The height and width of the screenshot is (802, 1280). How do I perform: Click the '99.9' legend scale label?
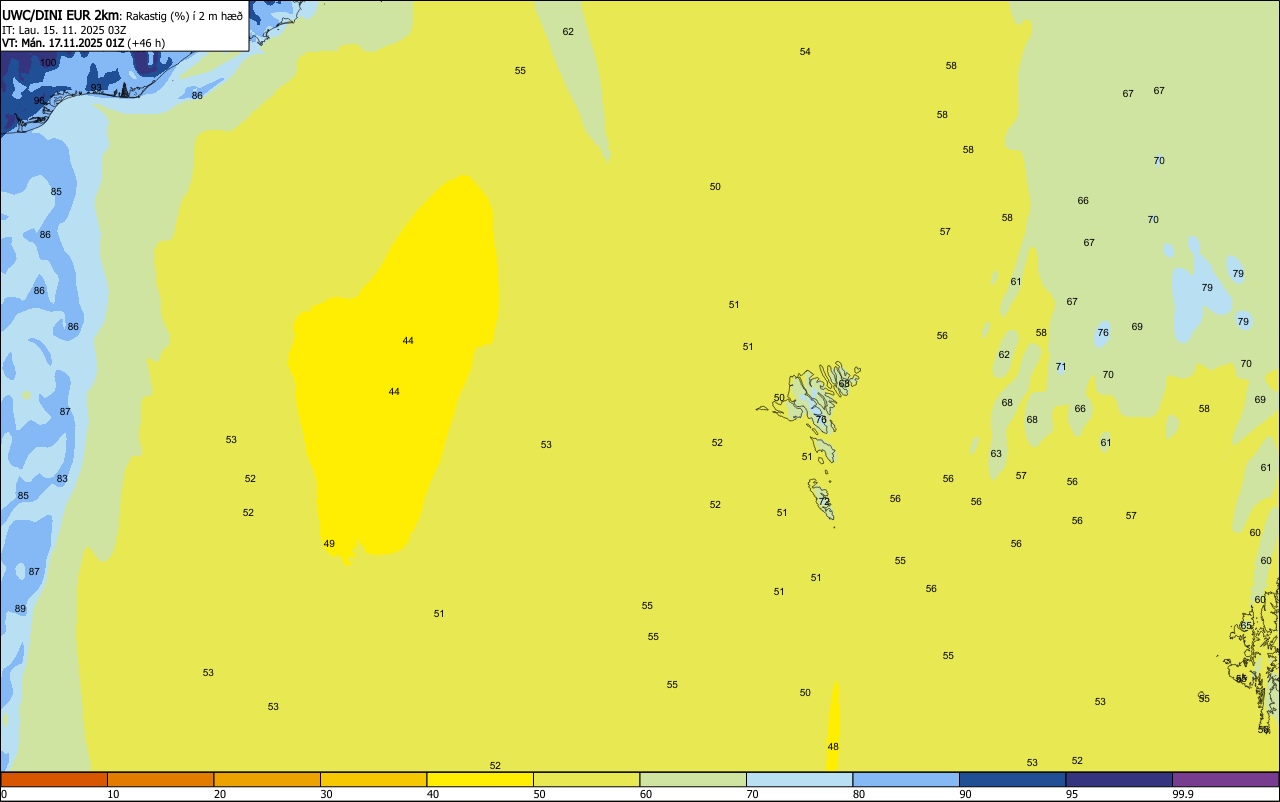pyautogui.click(x=1183, y=794)
